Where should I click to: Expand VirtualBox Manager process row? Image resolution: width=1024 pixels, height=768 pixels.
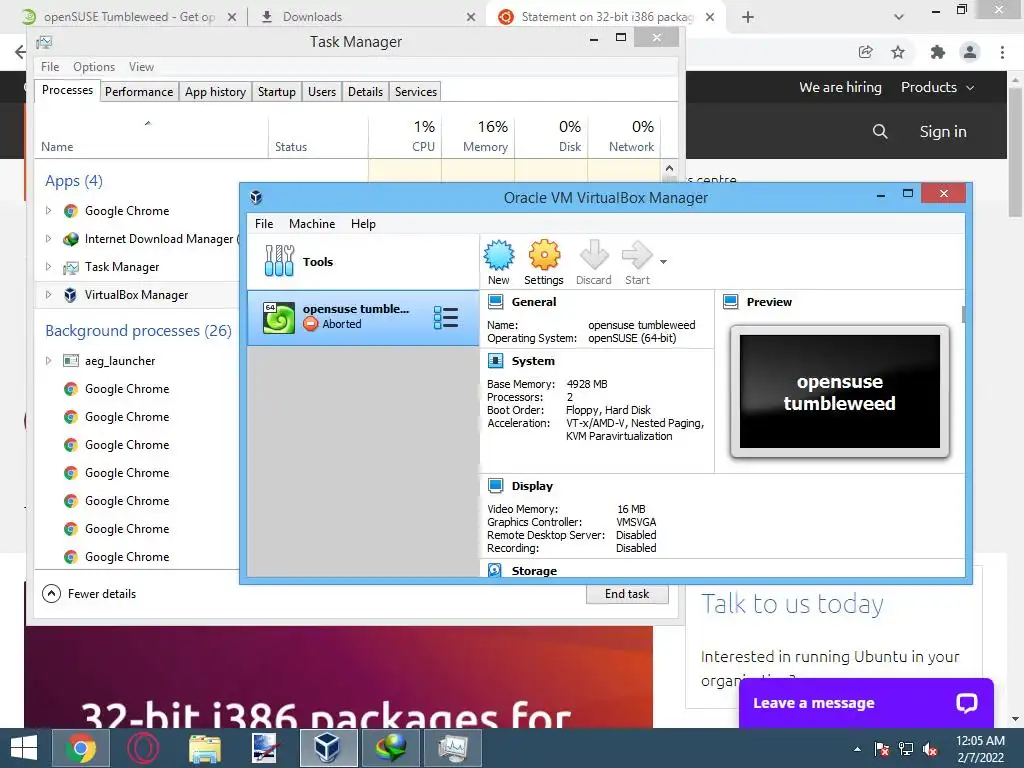48,295
